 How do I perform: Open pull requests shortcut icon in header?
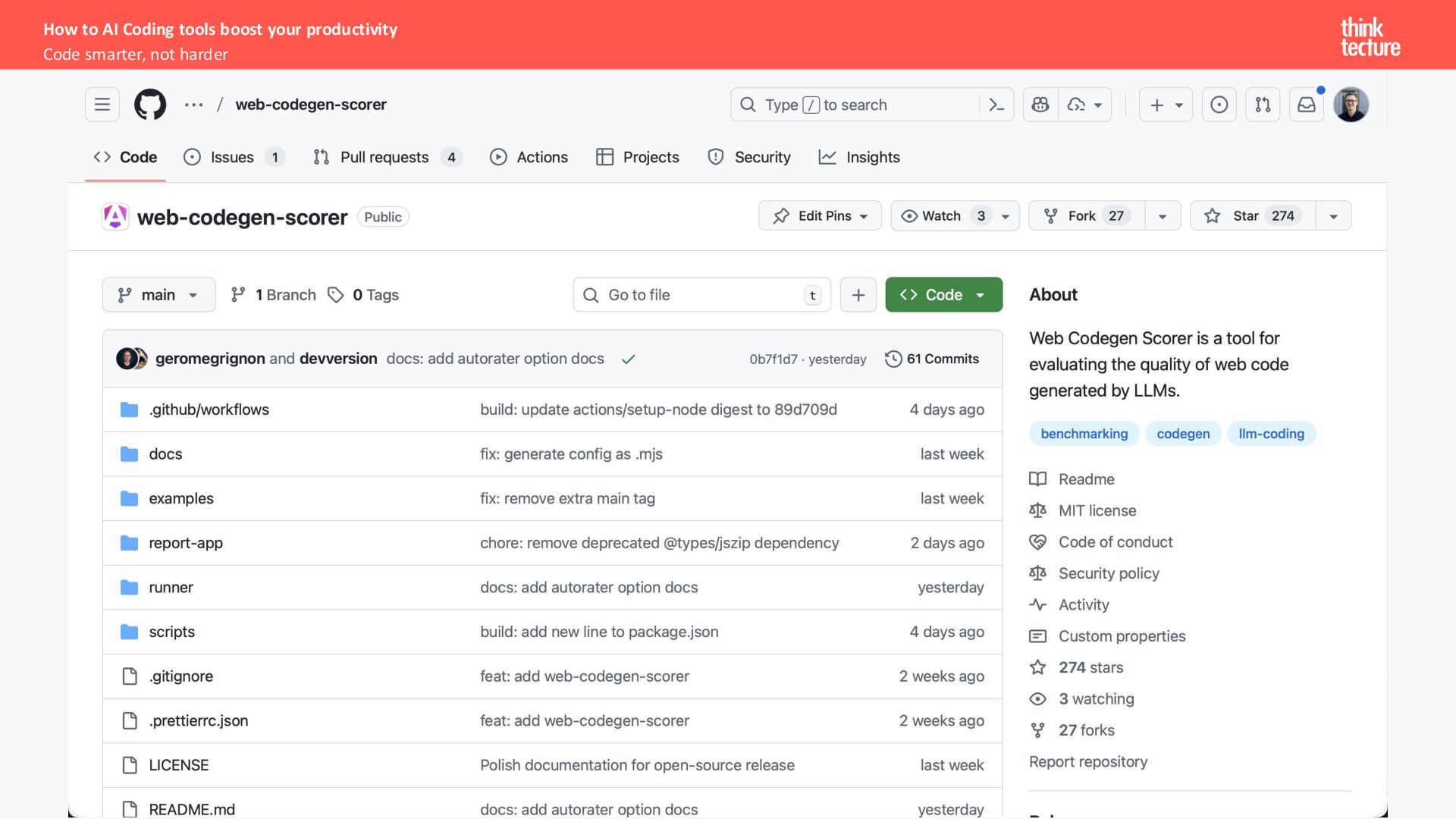point(1263,105)
